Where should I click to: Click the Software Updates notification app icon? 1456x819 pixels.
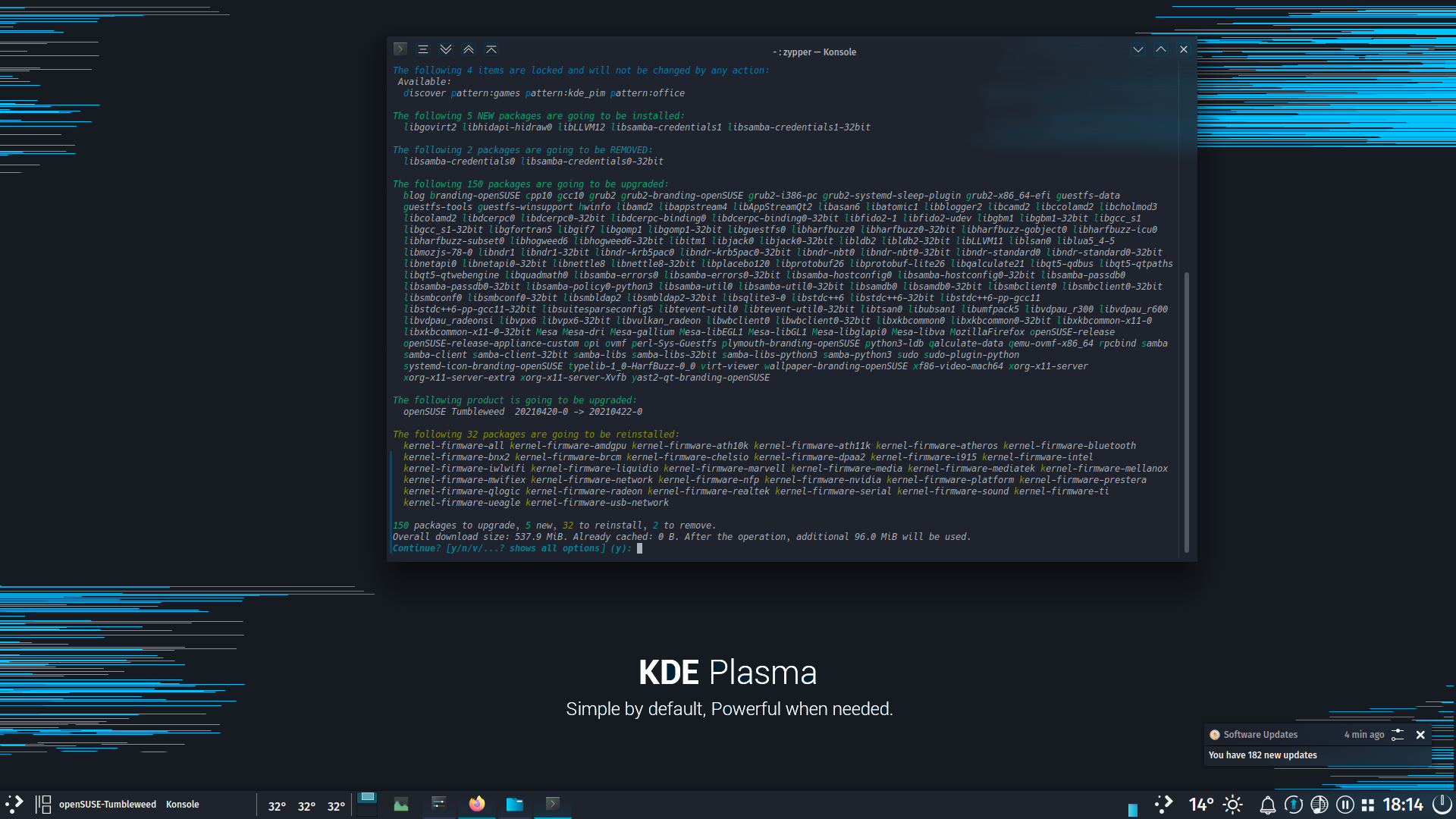point(1215,735)
